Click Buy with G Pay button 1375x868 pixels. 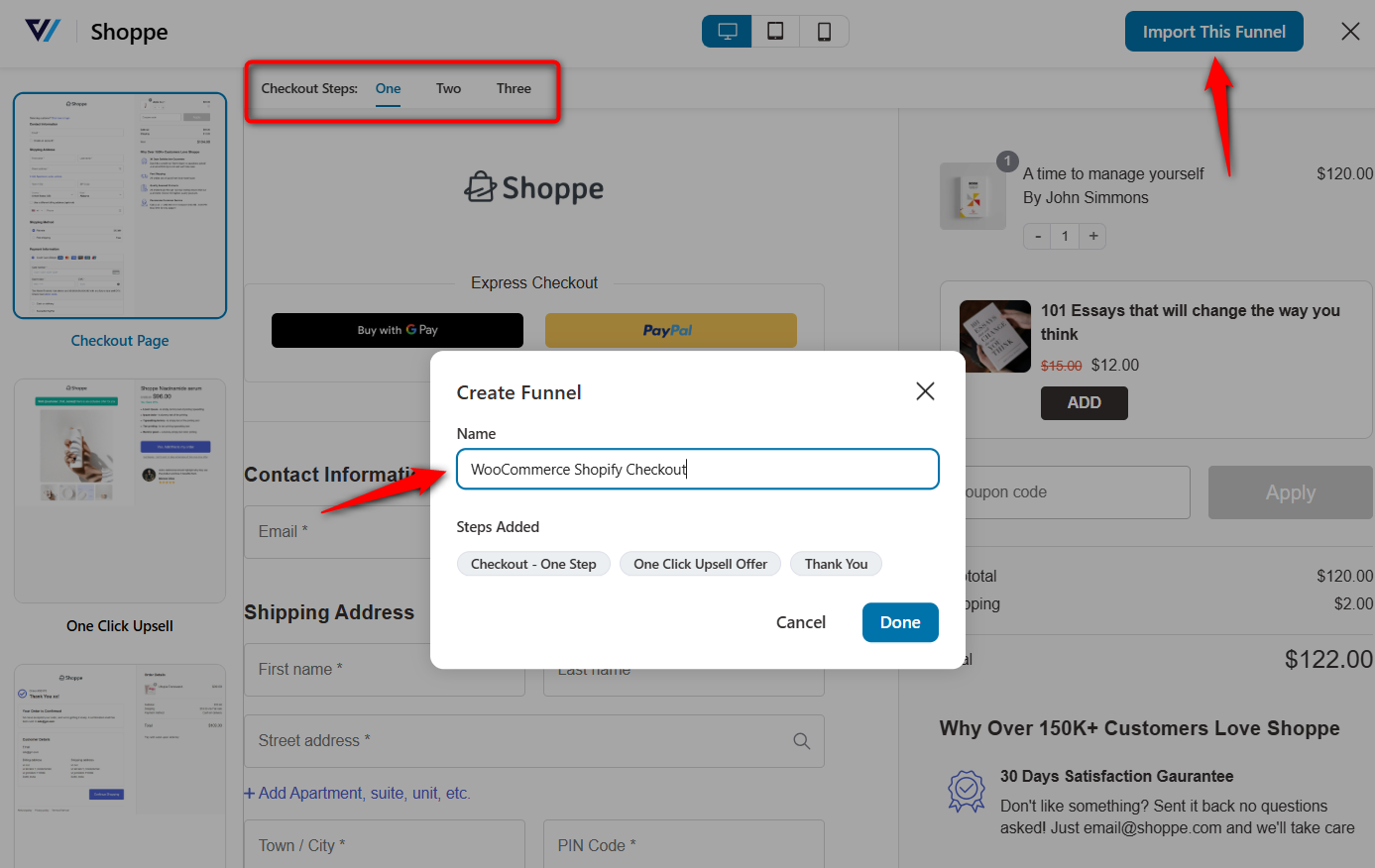[398, 330]
